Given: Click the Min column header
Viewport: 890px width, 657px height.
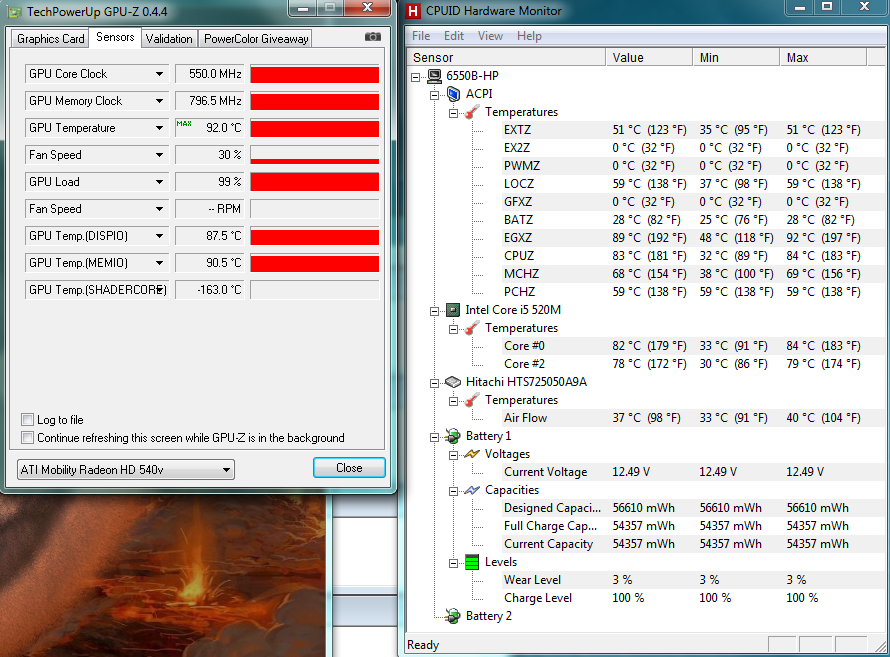Looking at the screenshot, I should 736,57.
